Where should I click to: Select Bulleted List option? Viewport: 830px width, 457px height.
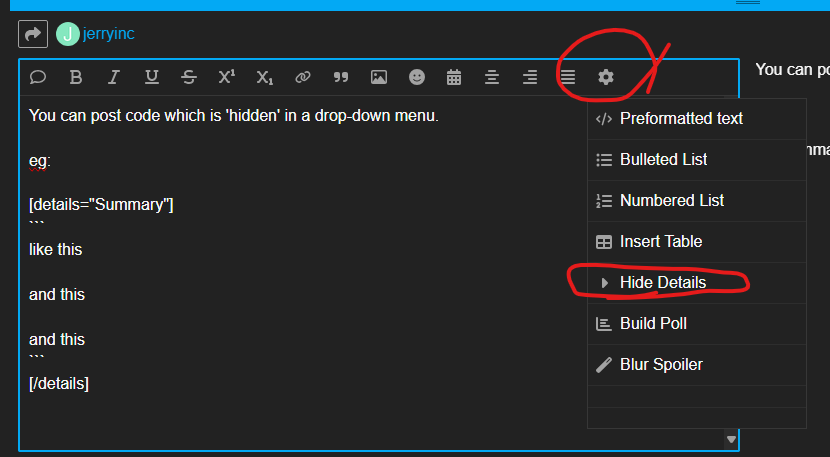pyautogui.click(x=697, y=160)
